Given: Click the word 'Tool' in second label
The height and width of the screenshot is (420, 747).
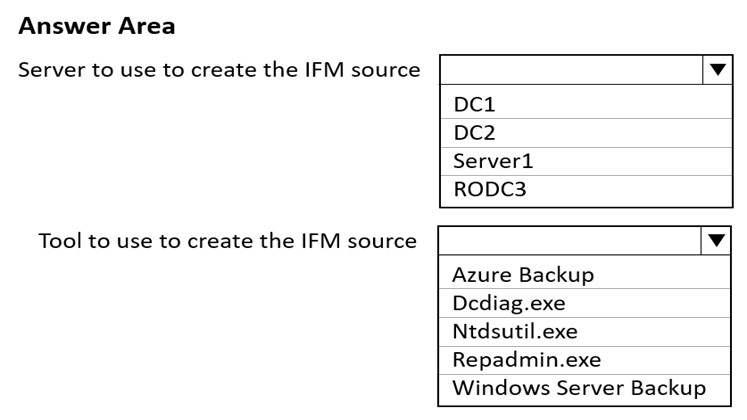Looking at the screenshot, I should (60, 241).
